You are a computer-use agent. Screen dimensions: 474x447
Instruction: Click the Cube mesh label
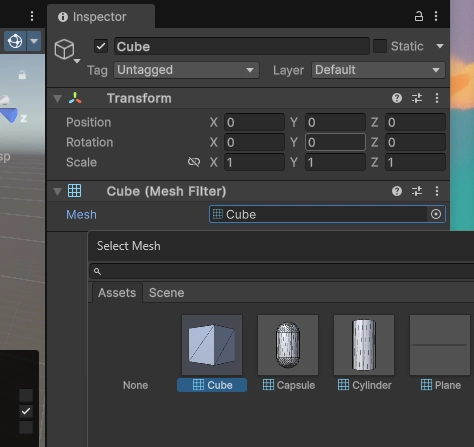pyautogui.click(x=212, y=385)
